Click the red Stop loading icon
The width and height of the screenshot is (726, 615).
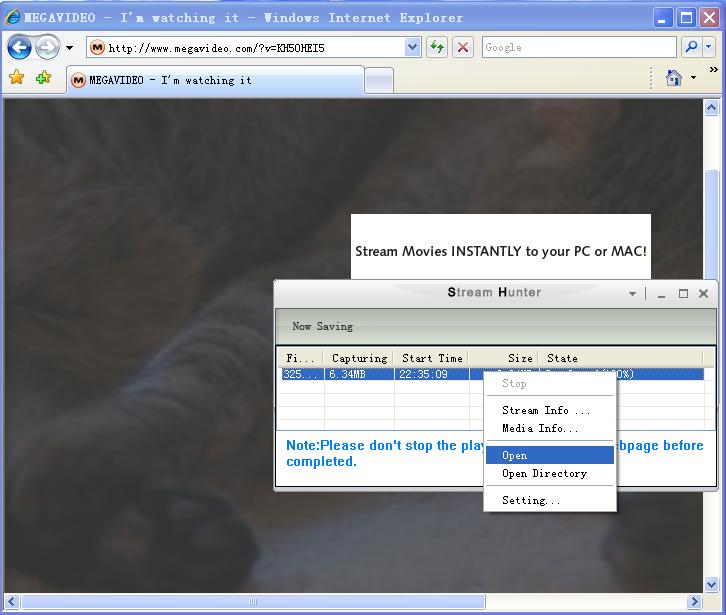463,47
